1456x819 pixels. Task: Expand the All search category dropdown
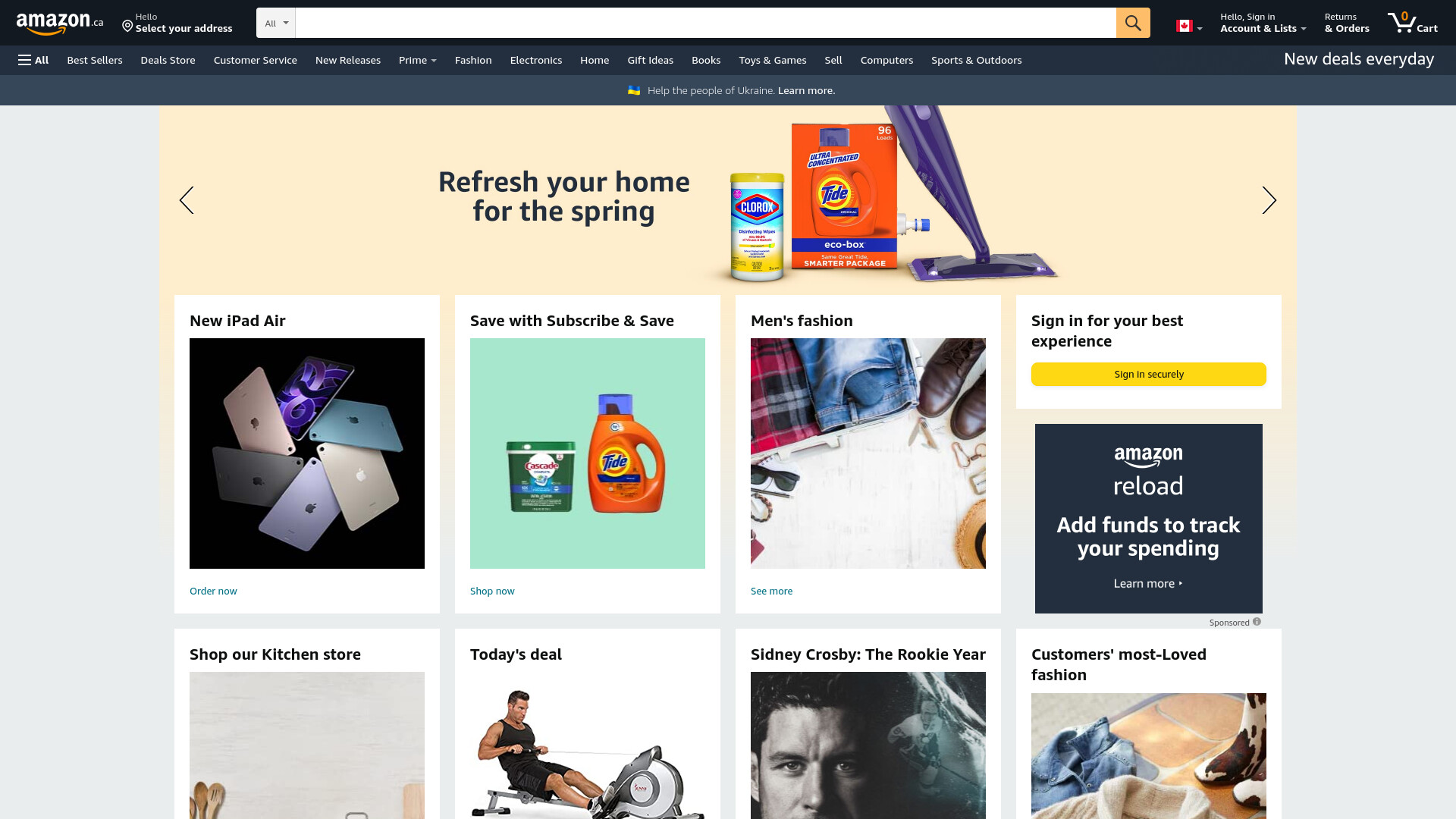276,23
